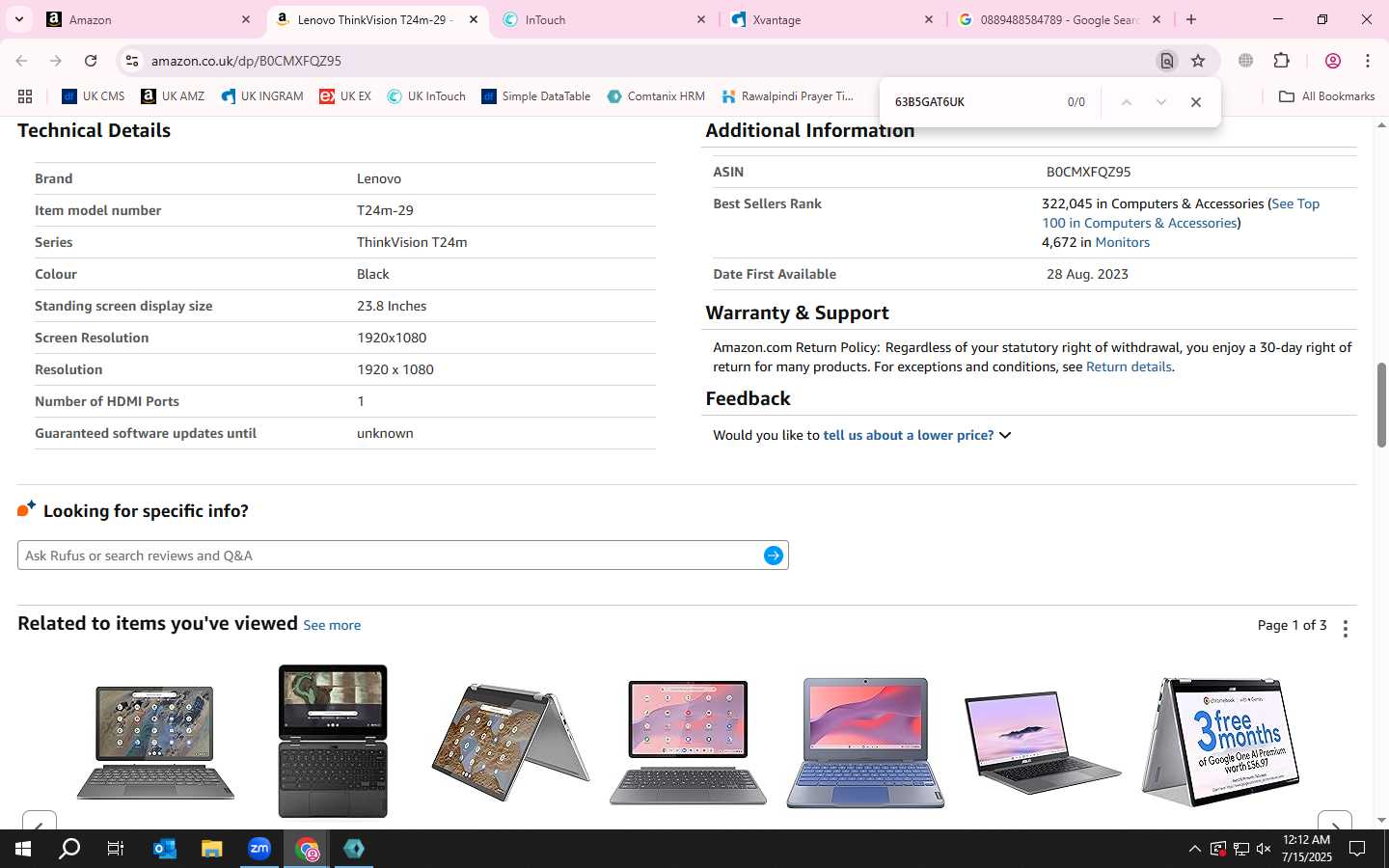Open the find-in-page icon in address bar

click(x=1167, y=61)
